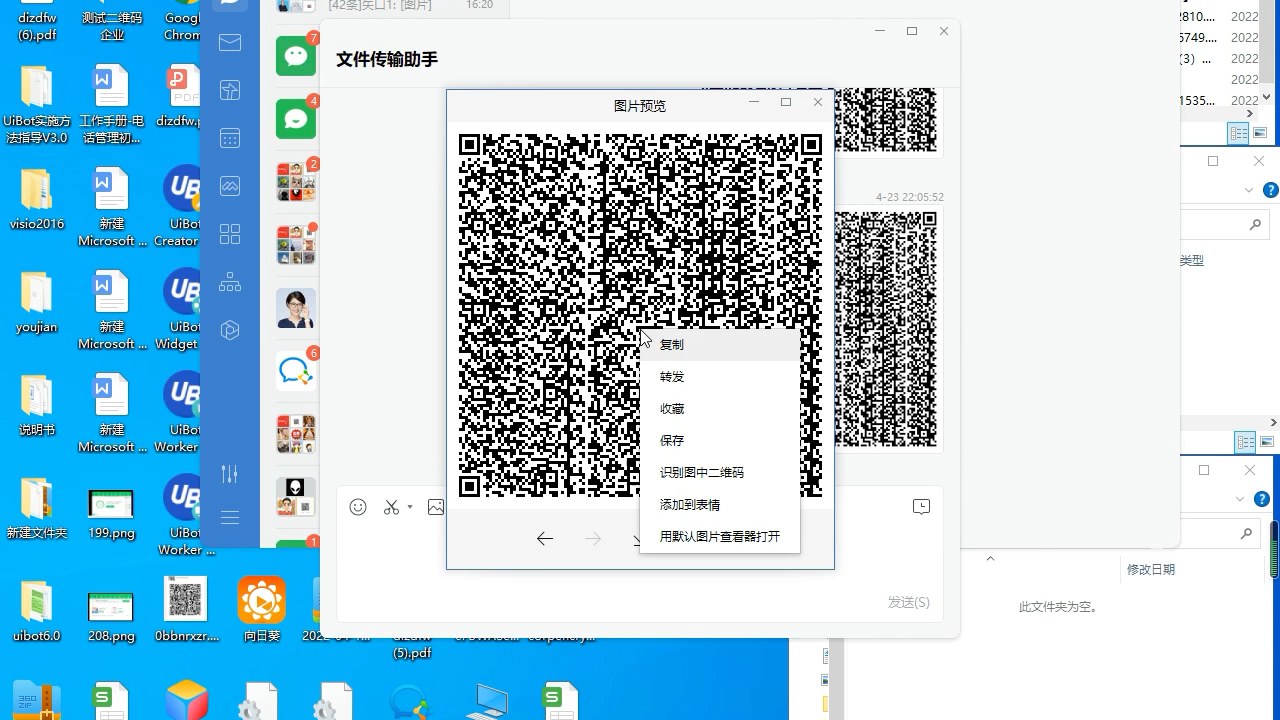
Task: Switch to details view in middle Explorer
Action: coord(1246,441)
